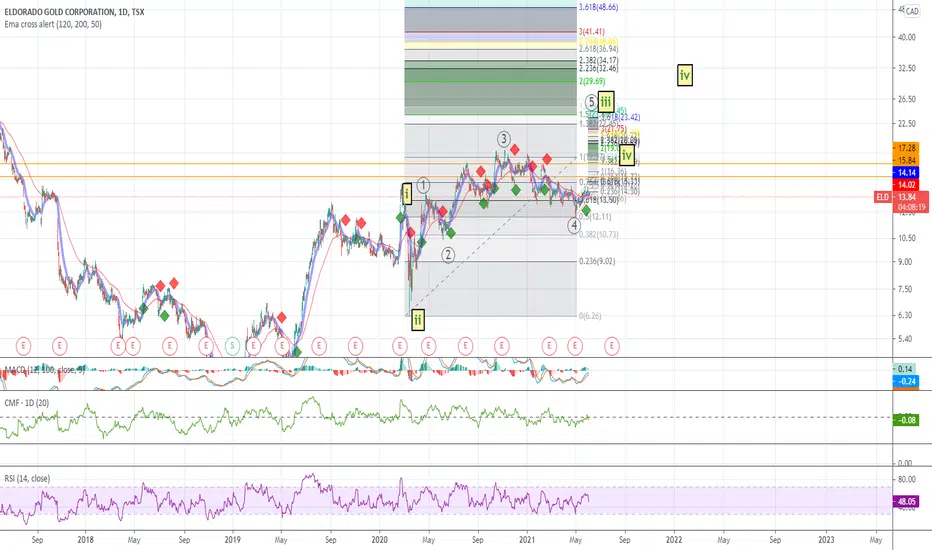
Task: Click the 48.05 RSI value label
Action: coord(905,501)
